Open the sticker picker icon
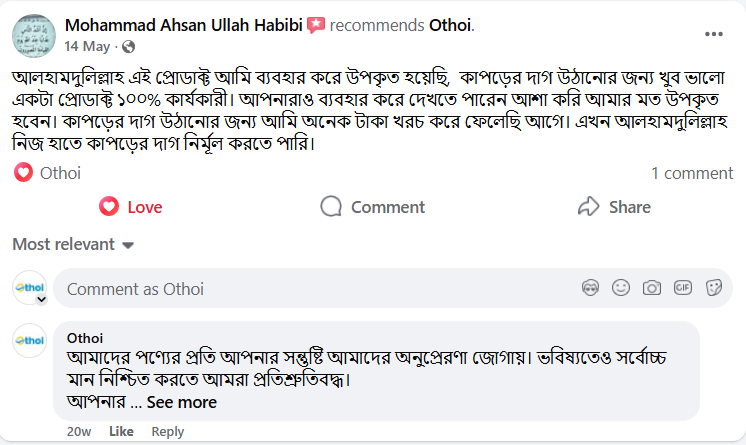 pos(714,288)
